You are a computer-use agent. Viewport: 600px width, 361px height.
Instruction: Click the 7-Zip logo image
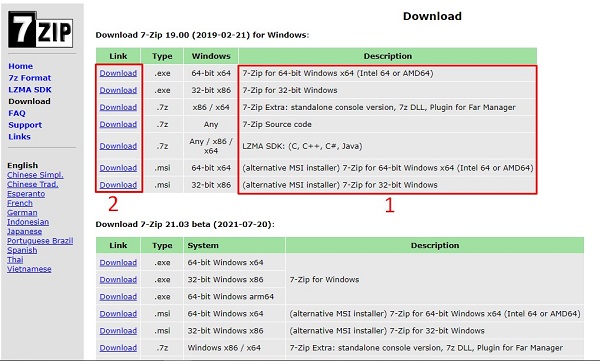41,29
